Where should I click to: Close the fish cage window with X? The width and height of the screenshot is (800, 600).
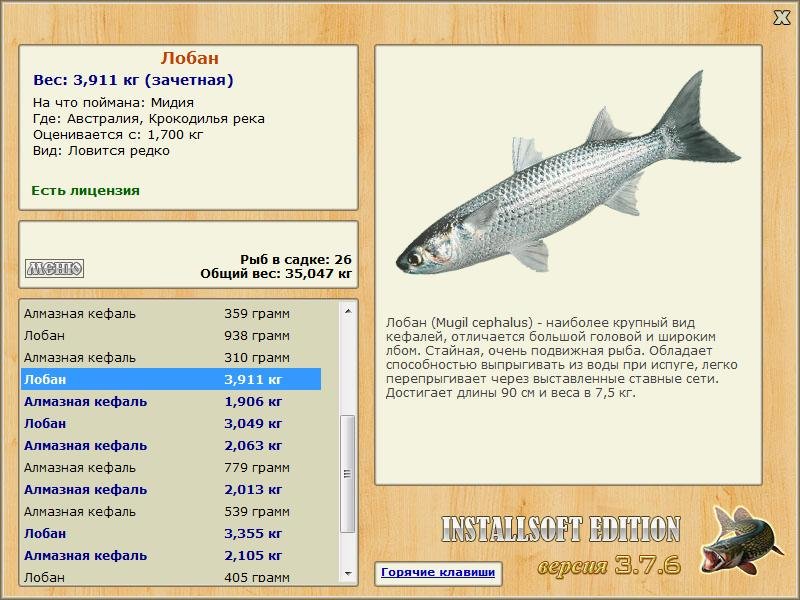click(781, 18)
